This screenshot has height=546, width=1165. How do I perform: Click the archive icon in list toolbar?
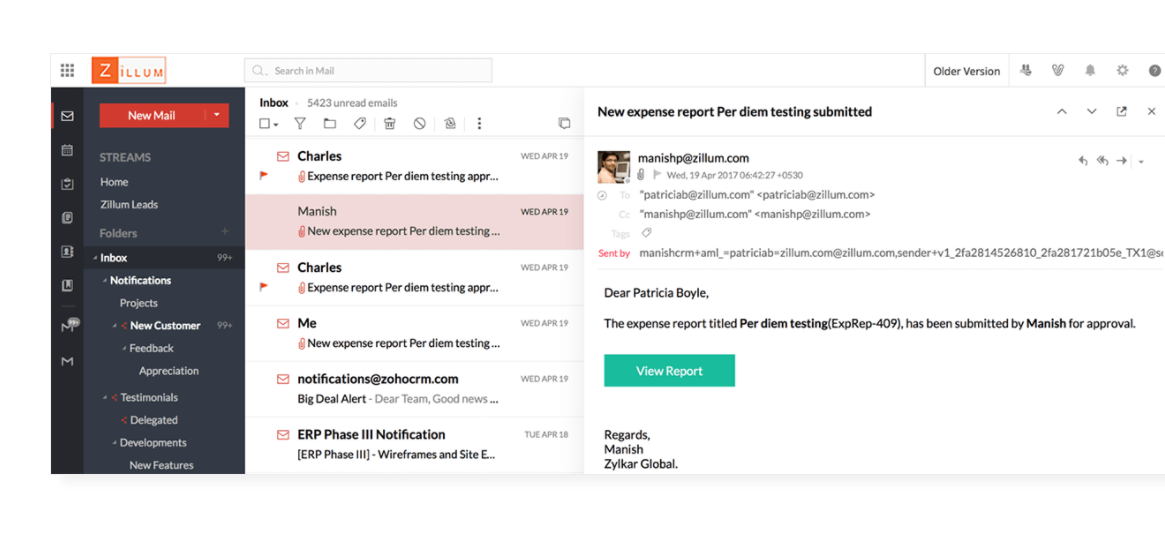coord(450,124)
